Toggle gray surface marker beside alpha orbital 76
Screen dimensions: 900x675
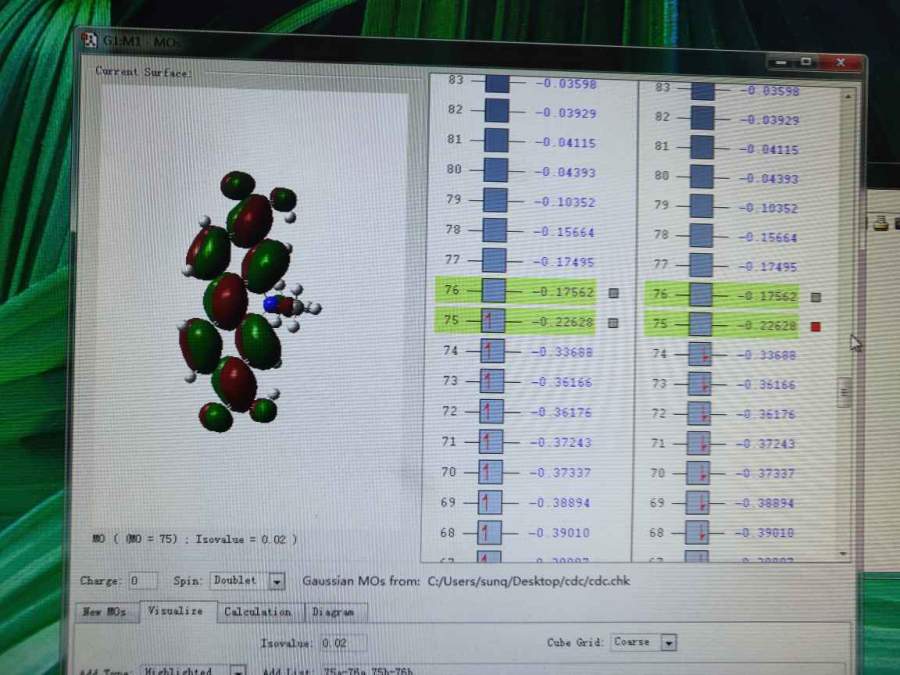pyautogui.click(x=613, y=294)
